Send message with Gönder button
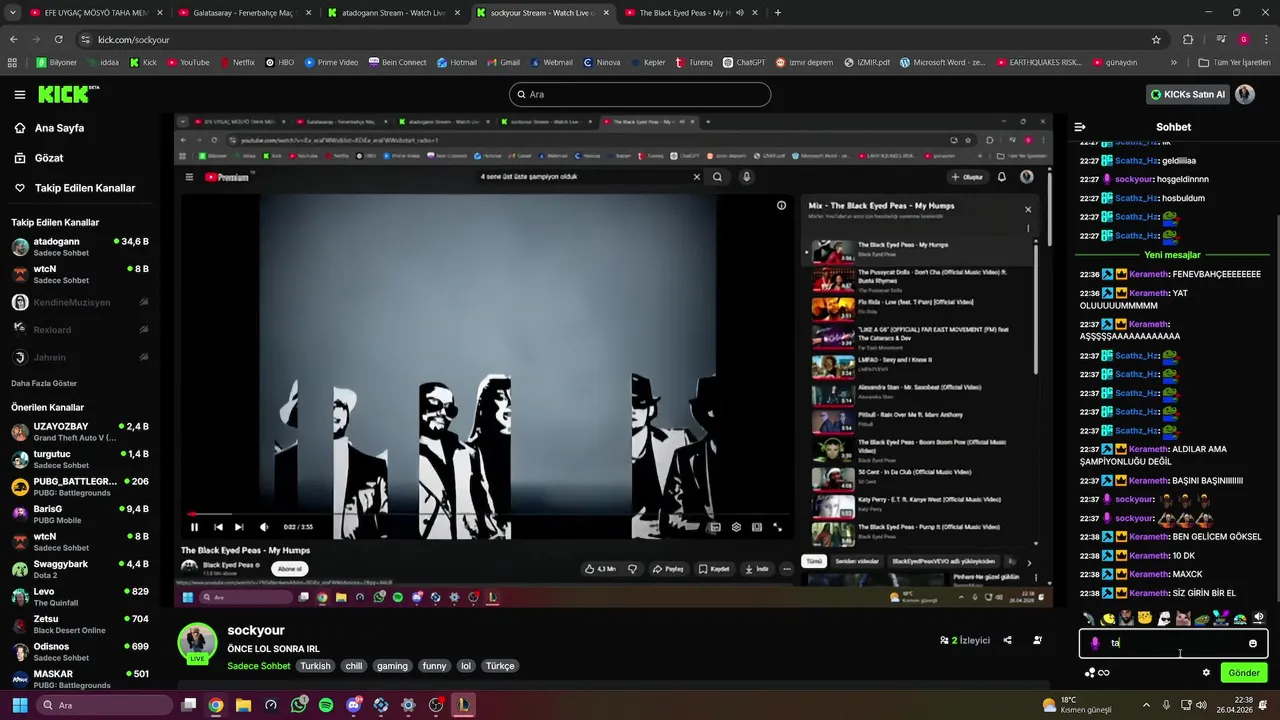Viewport: 1280px width, 720px height. 1244,673
